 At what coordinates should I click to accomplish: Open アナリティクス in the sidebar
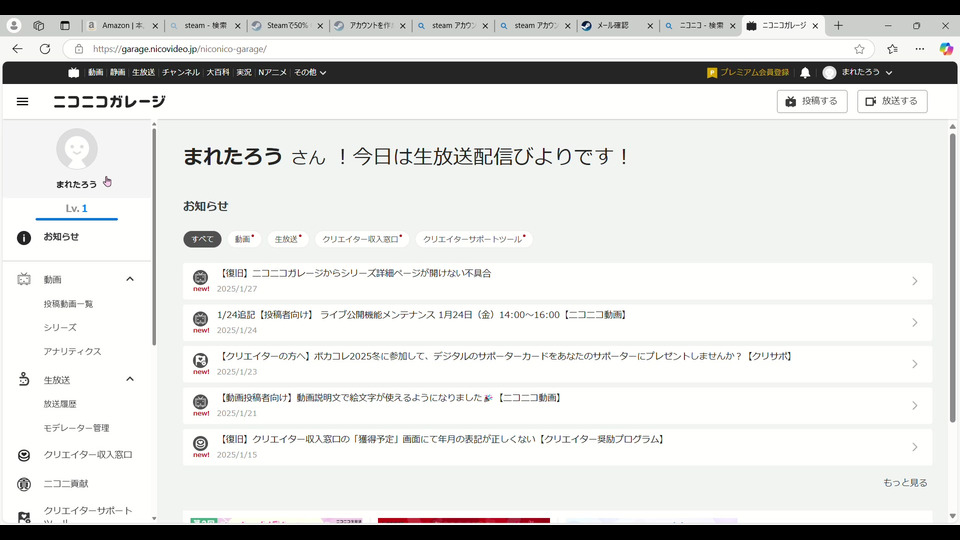click(72, 351)
